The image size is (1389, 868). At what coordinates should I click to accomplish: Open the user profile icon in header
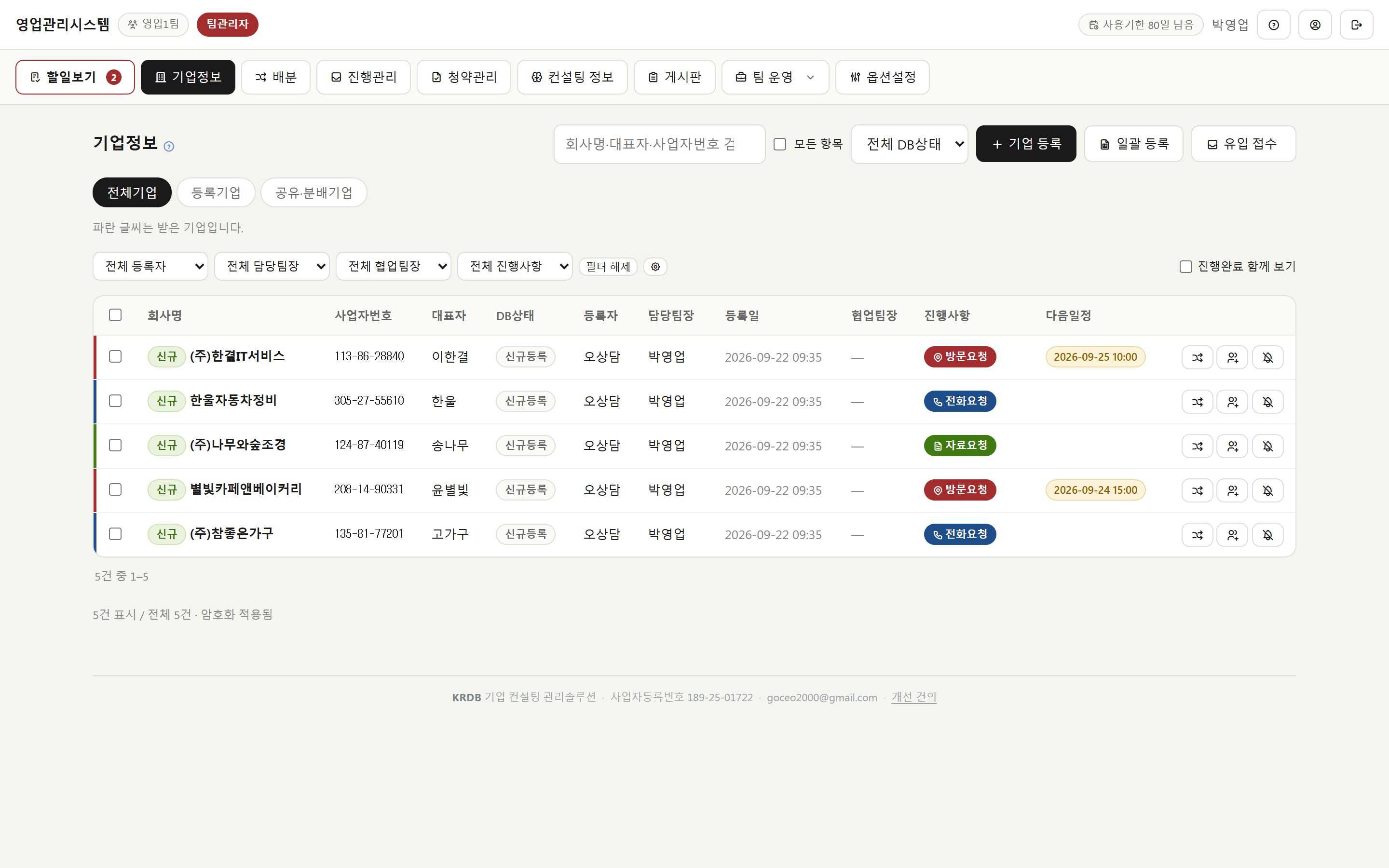[1315, 25]
